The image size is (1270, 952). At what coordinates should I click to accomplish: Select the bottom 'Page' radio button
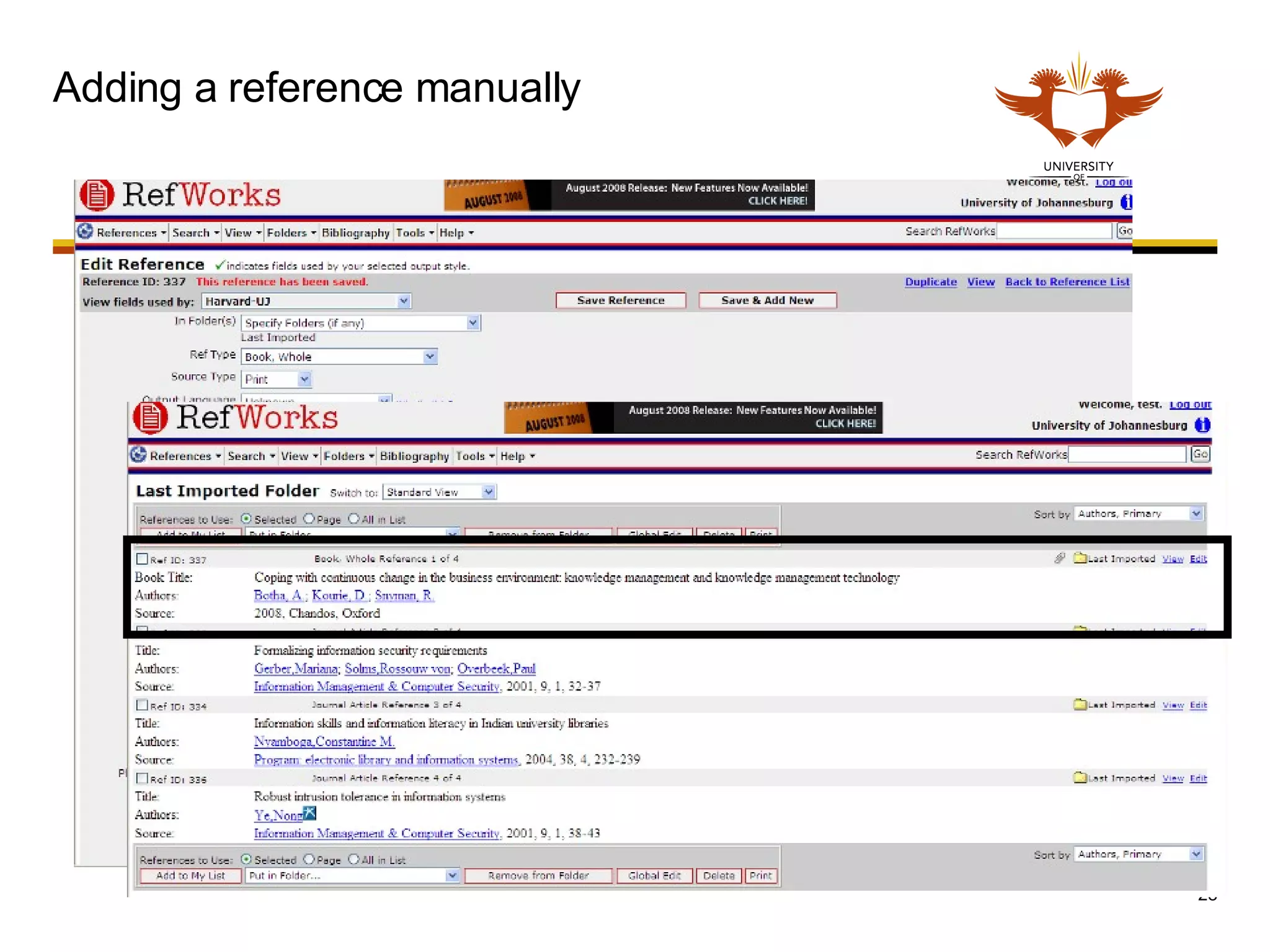309,859
